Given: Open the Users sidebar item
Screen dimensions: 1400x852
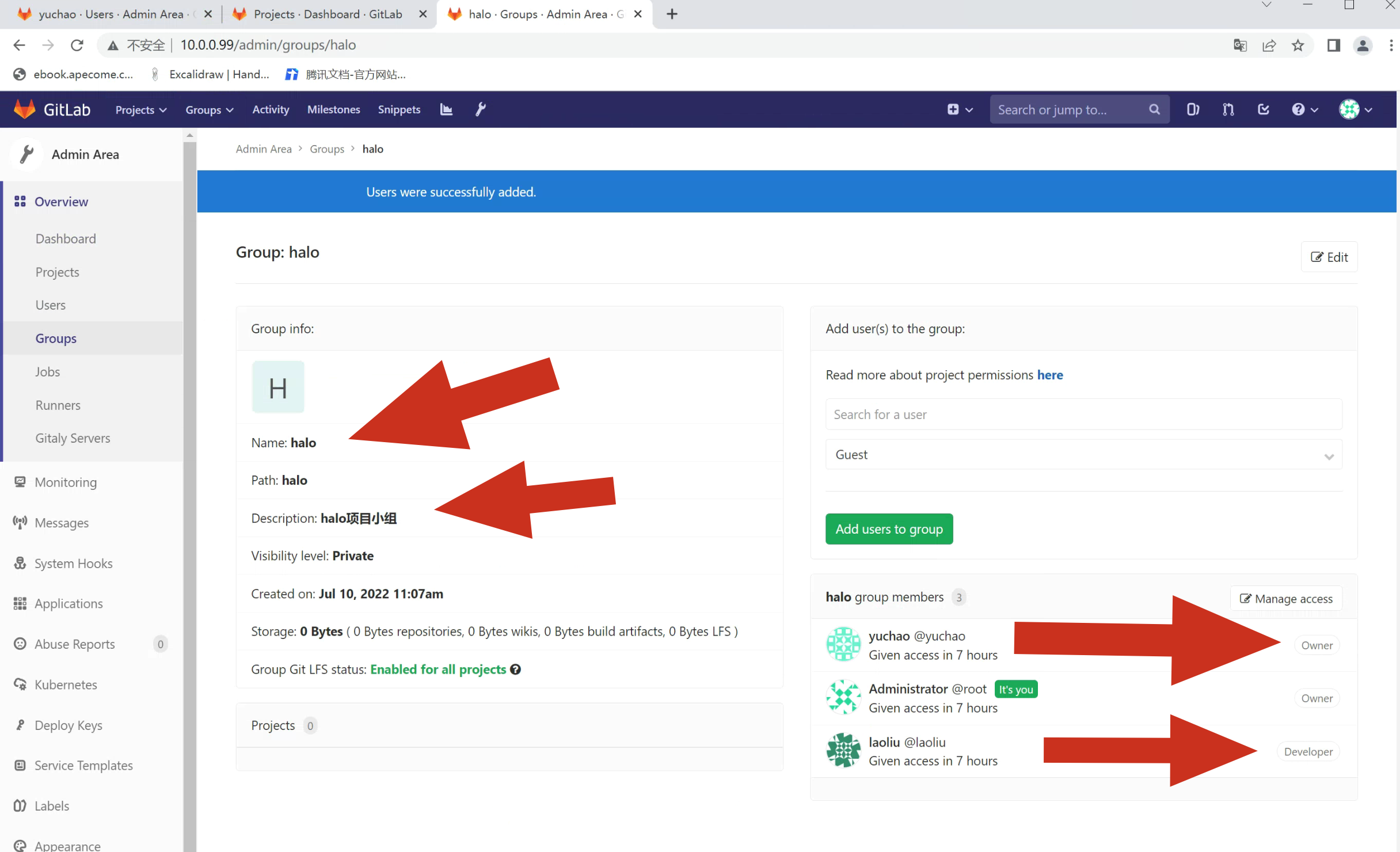Looking at the screenshot, I should click(x=51, y=305).
